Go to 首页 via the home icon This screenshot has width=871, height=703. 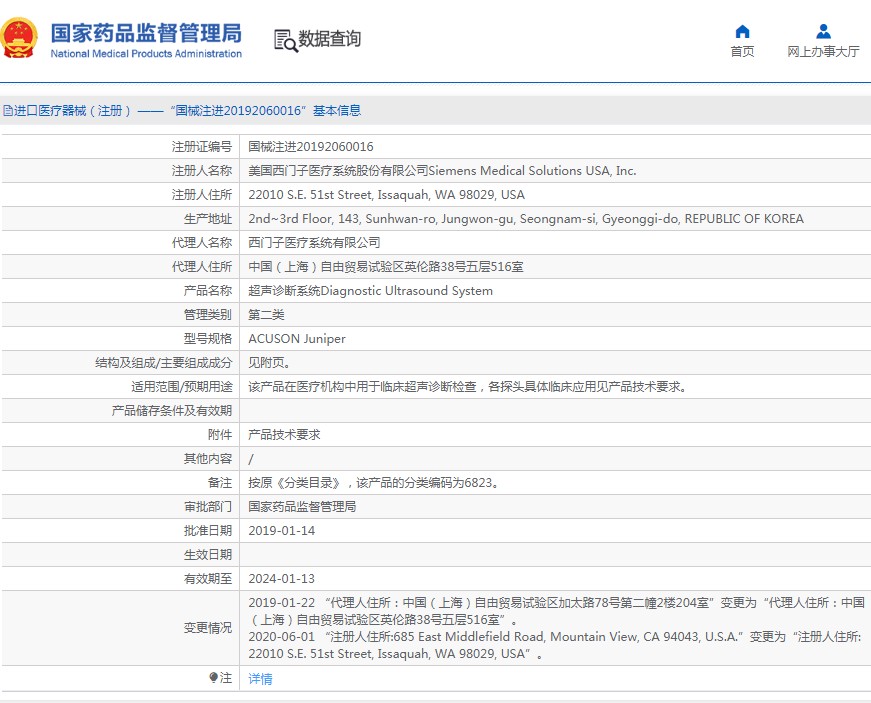742,31
